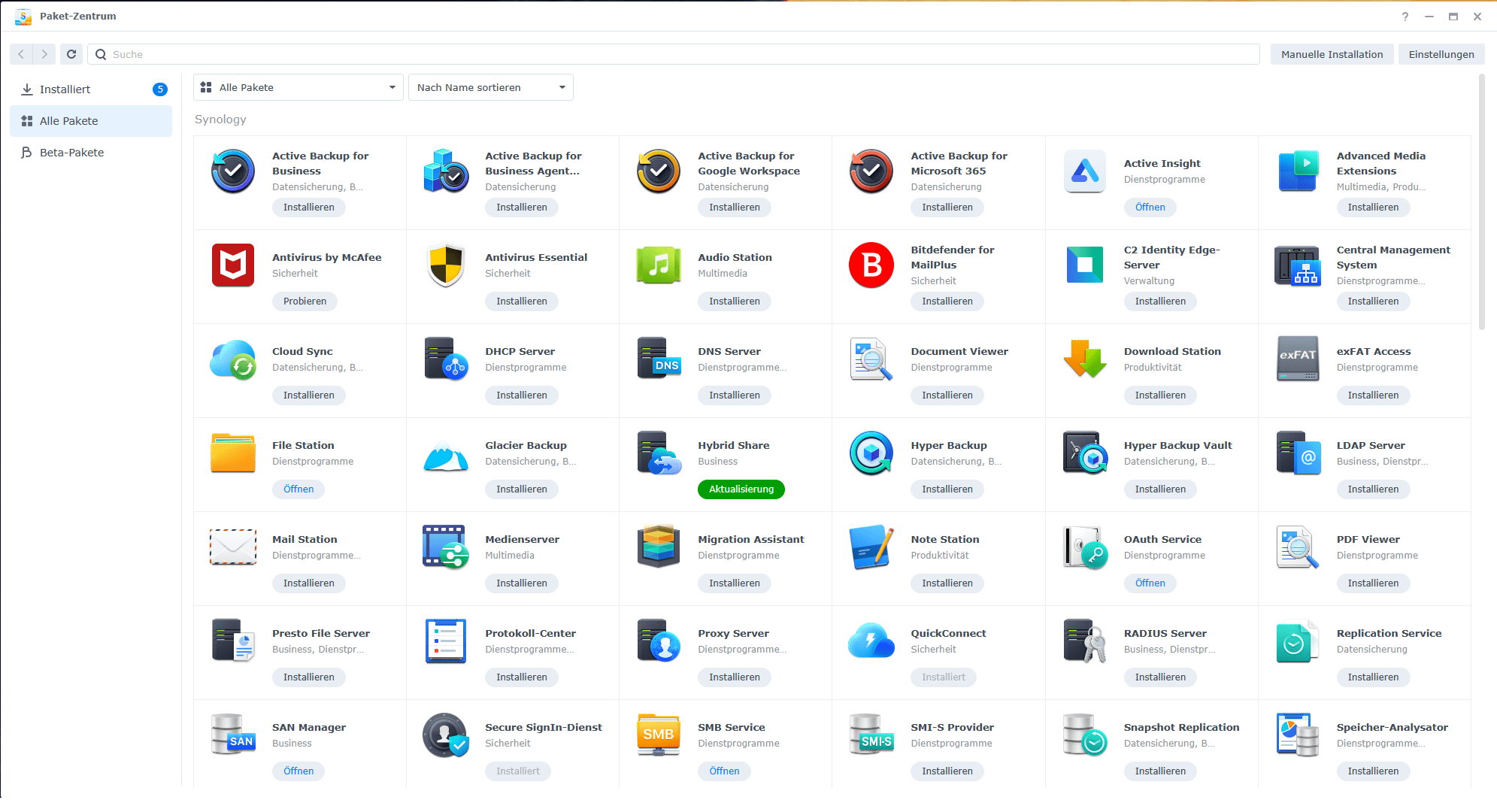Open the Bitdefender for MailPlus icon

(x=871, y=265)
